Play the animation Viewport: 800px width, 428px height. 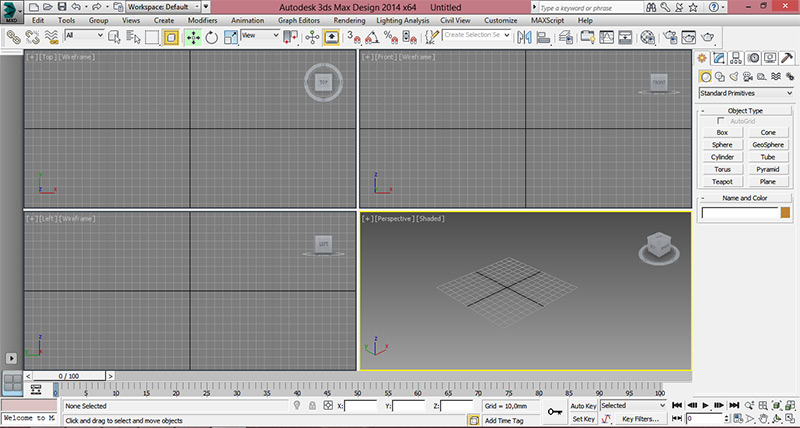[706, 405]
